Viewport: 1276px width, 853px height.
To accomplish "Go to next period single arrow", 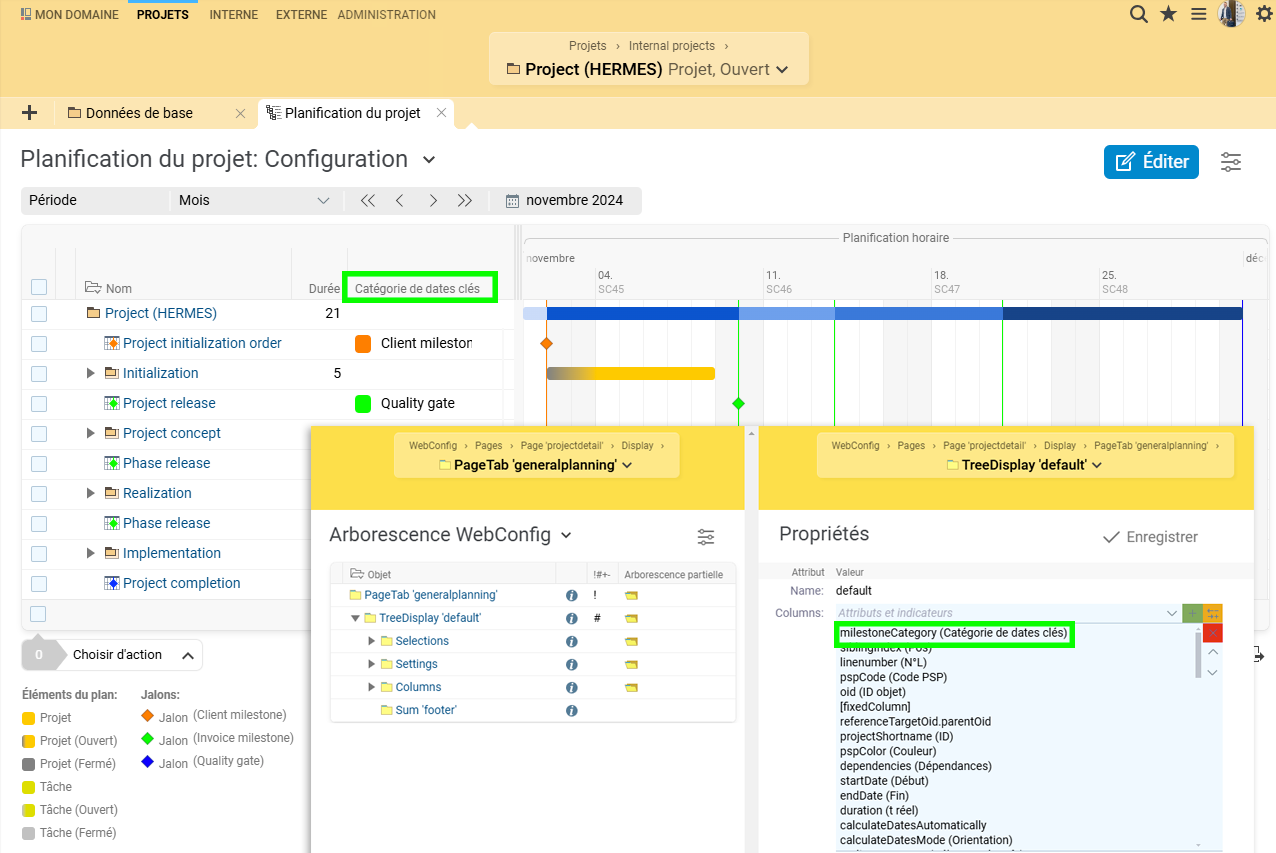I will pos(433,200).
